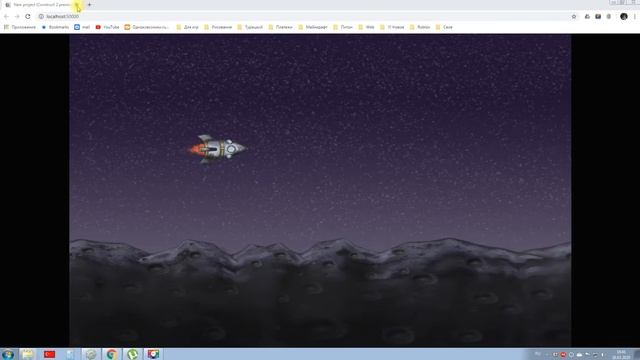This screenshot has width=640, height=360.
Task: Open a new tab with the plus button
Action: [x=89, y=5]
